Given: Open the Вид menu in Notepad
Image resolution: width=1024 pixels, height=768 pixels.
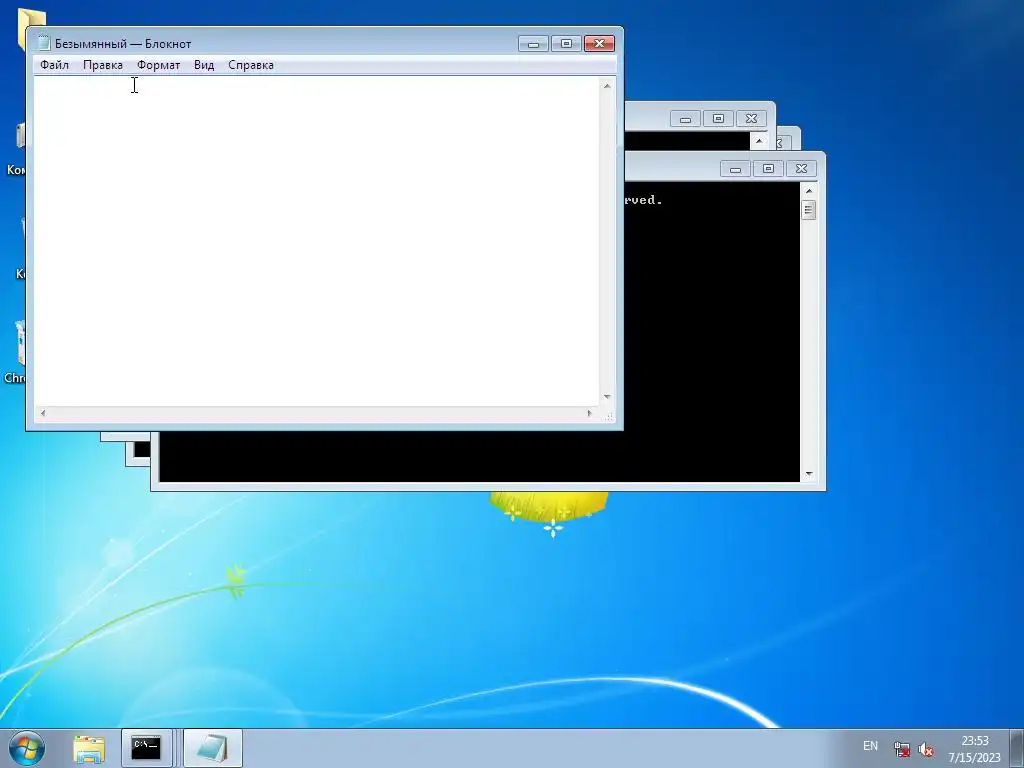Looking at the screenshot, I should (x=204, y=65).
